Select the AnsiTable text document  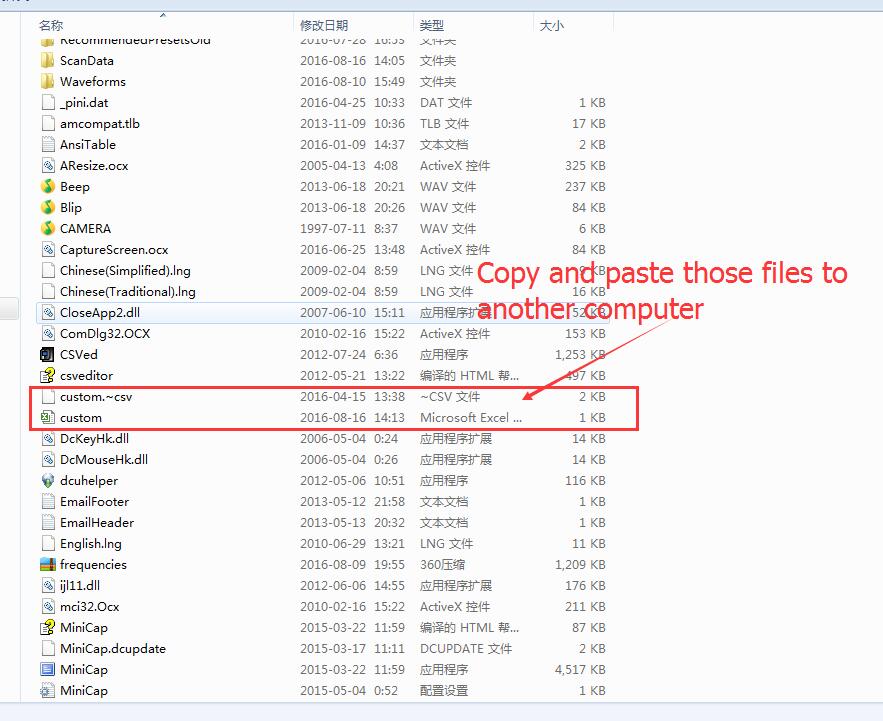click(x=87, y=144)
